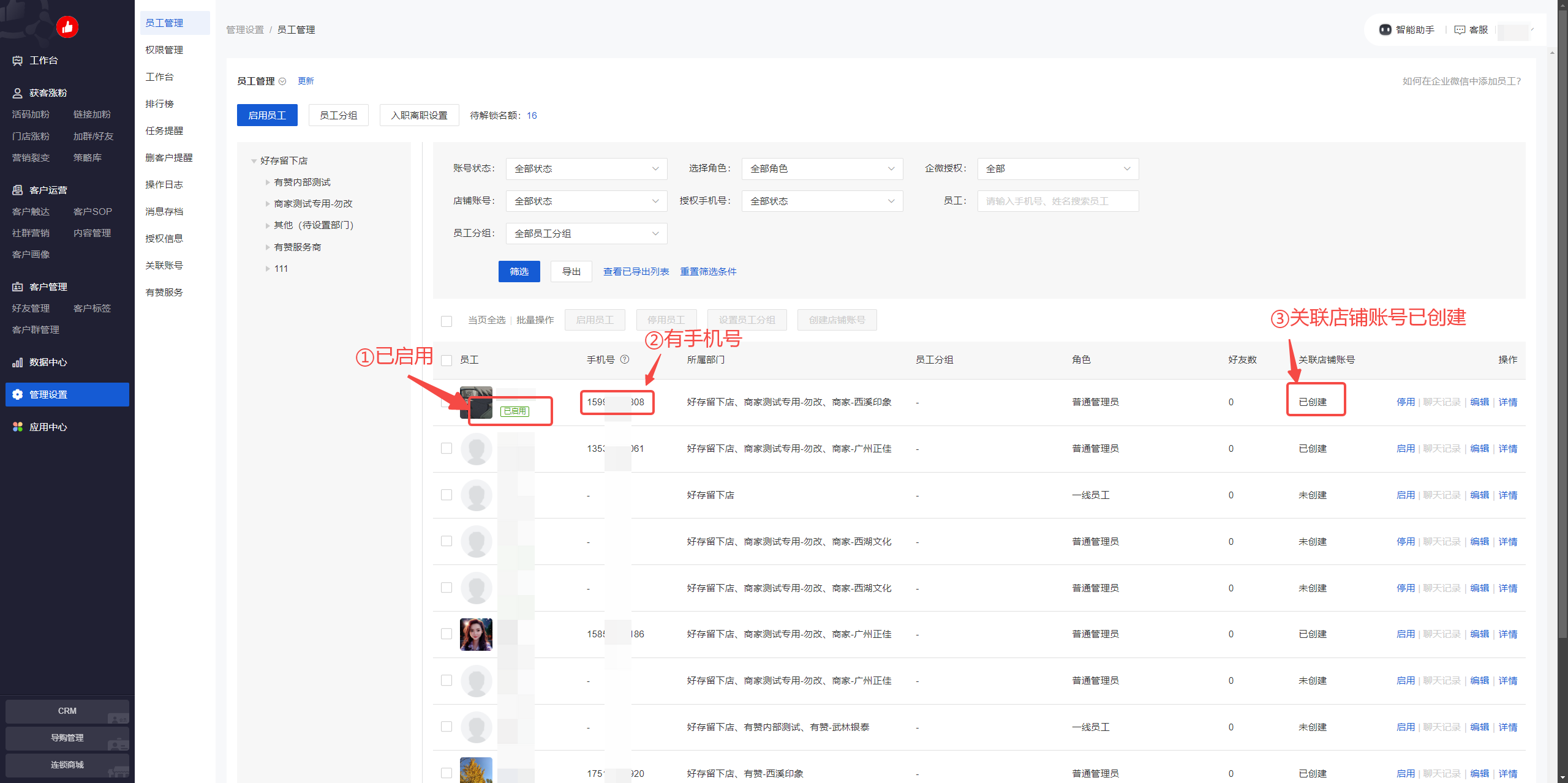Switch to the 员工分组 tab
The width and height of the screenshot is (1568, 783).
tap(338, 115)
